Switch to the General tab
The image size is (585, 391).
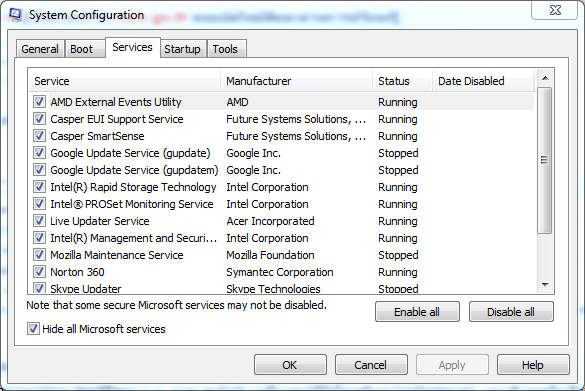point(40,49)
